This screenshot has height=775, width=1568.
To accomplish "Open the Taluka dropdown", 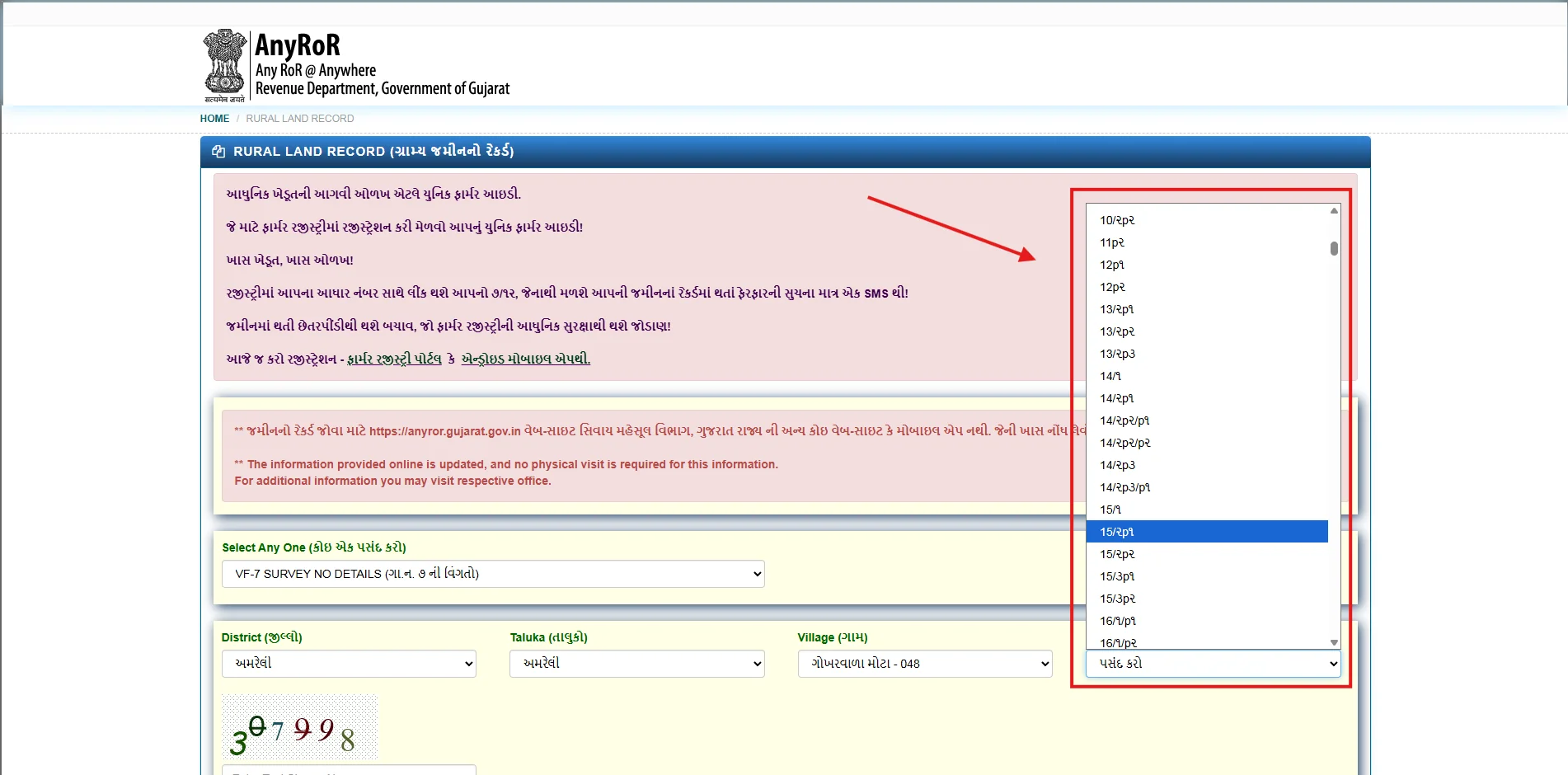I will (636, 663).
